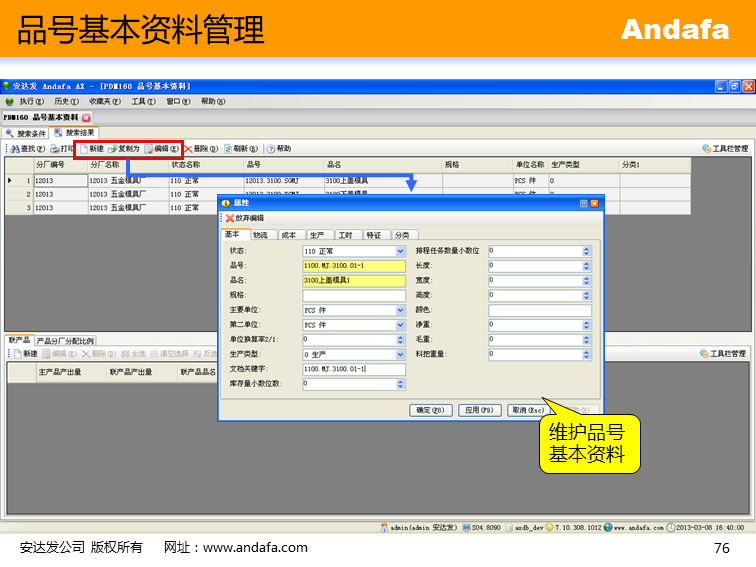Viewport: 756px width, 567px height.
Task: Expand the 状态 (Status) dropdown
Action: click(401, 251)
